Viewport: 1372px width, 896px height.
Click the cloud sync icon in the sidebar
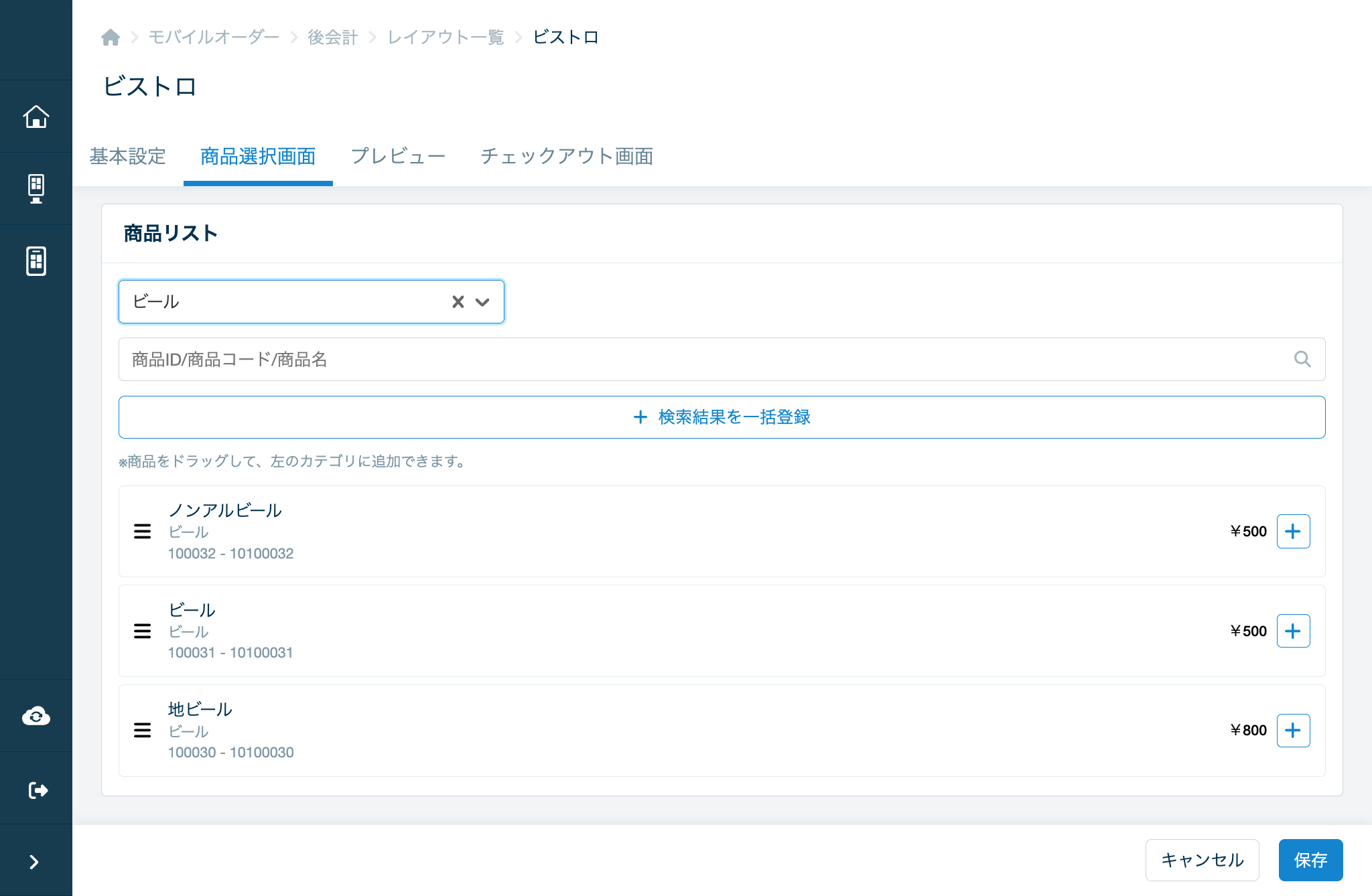point(36,717)
